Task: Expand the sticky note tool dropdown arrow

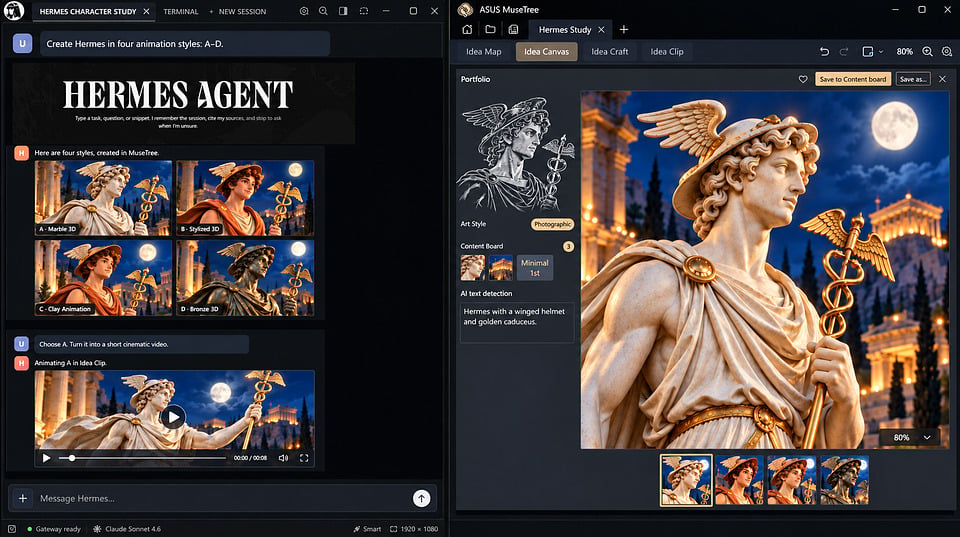Action: click(x=881, y=52)
